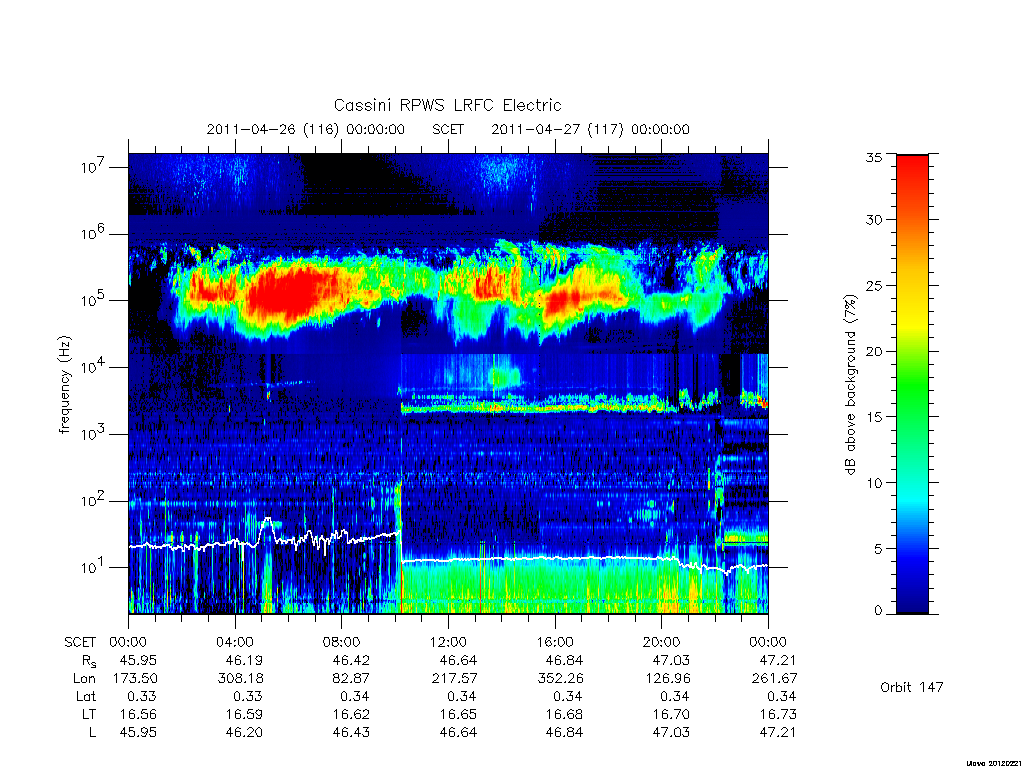Click L value '47.21'
The height and width of the screenshot is (768, 1024).
[x=778, y=733]
